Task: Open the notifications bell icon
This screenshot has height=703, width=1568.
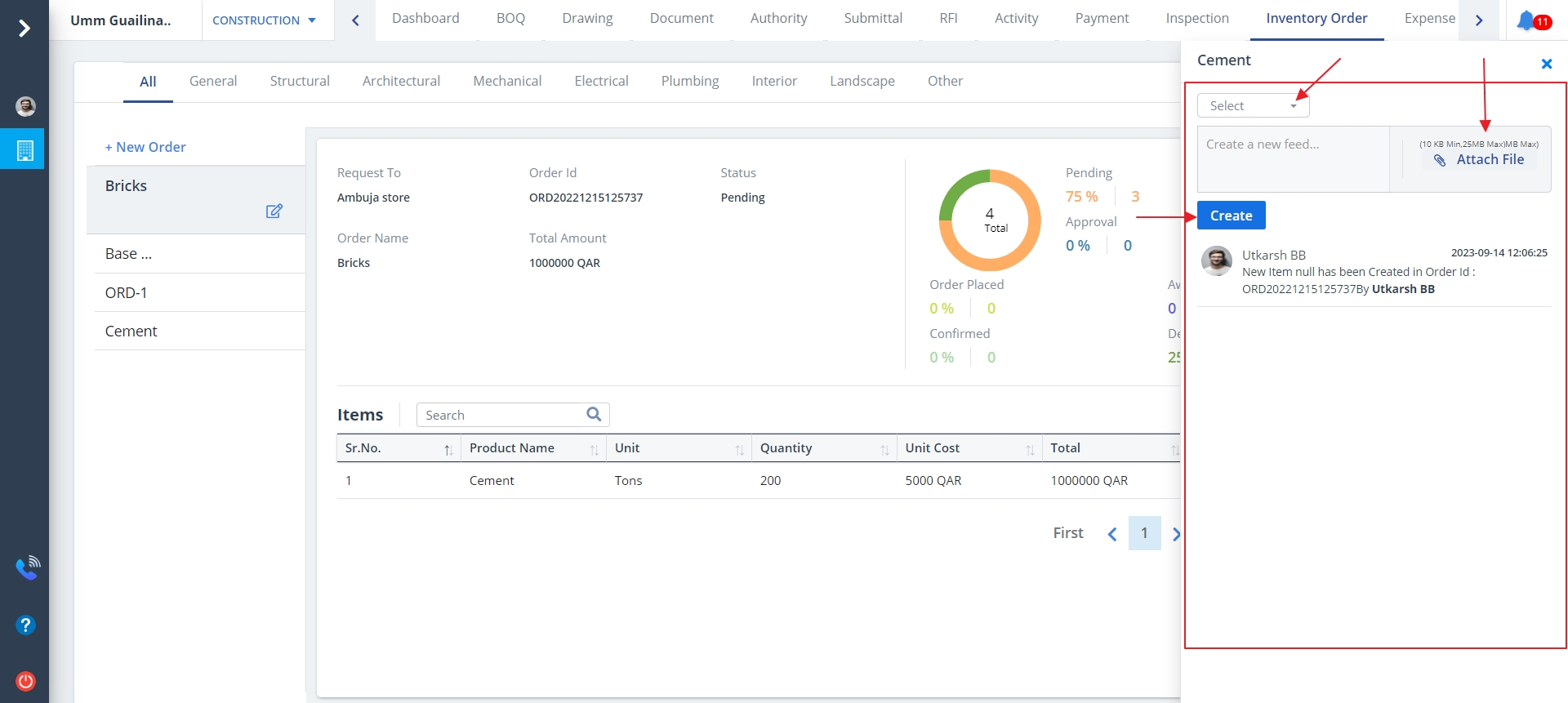Action: (1526, 20)
